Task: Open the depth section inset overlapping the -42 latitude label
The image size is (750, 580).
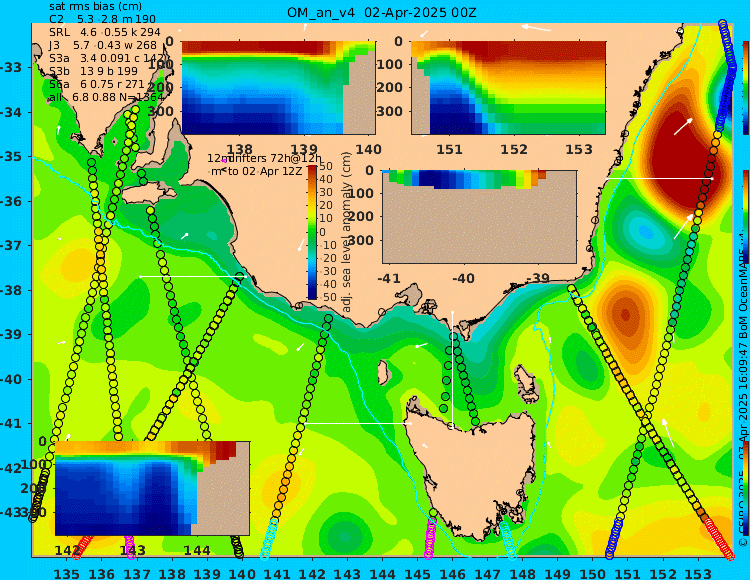Action: point(152,488)
